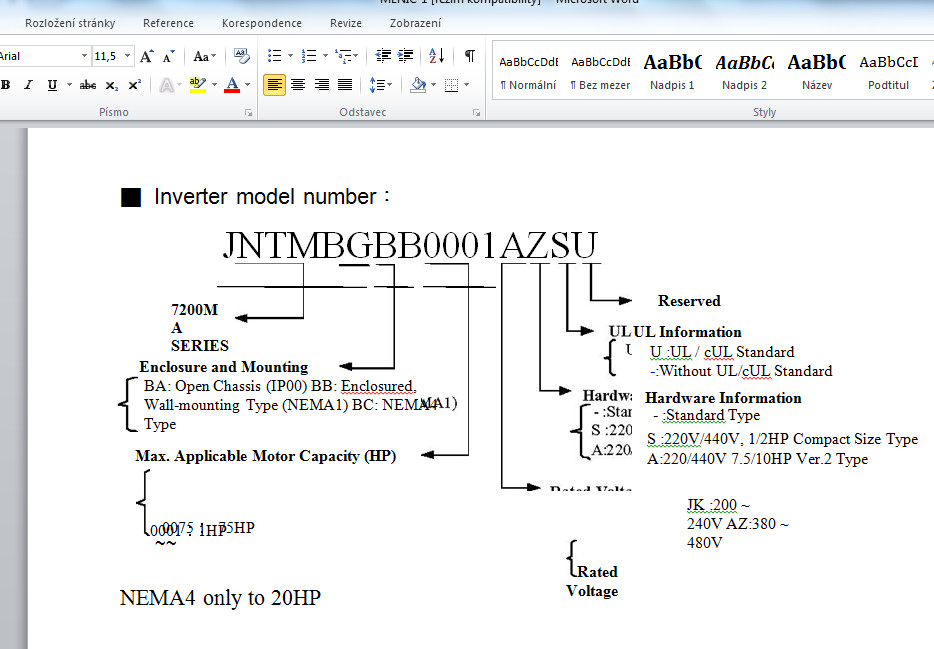Open the font size dropdown

(x=126, y=57)
